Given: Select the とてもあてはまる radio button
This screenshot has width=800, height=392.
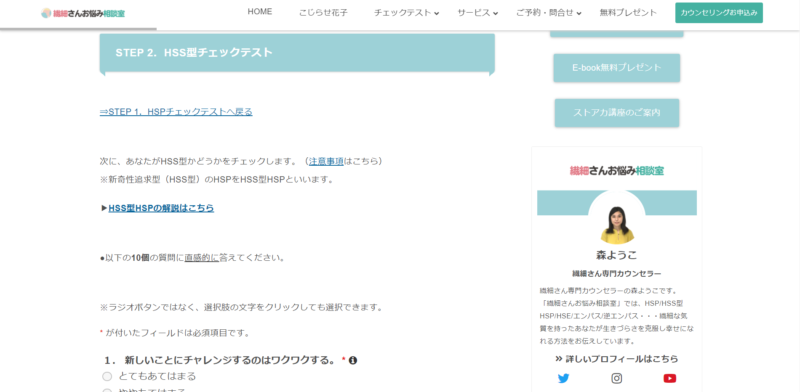Looking at the screenshot, I should click(x=107, y=376).
